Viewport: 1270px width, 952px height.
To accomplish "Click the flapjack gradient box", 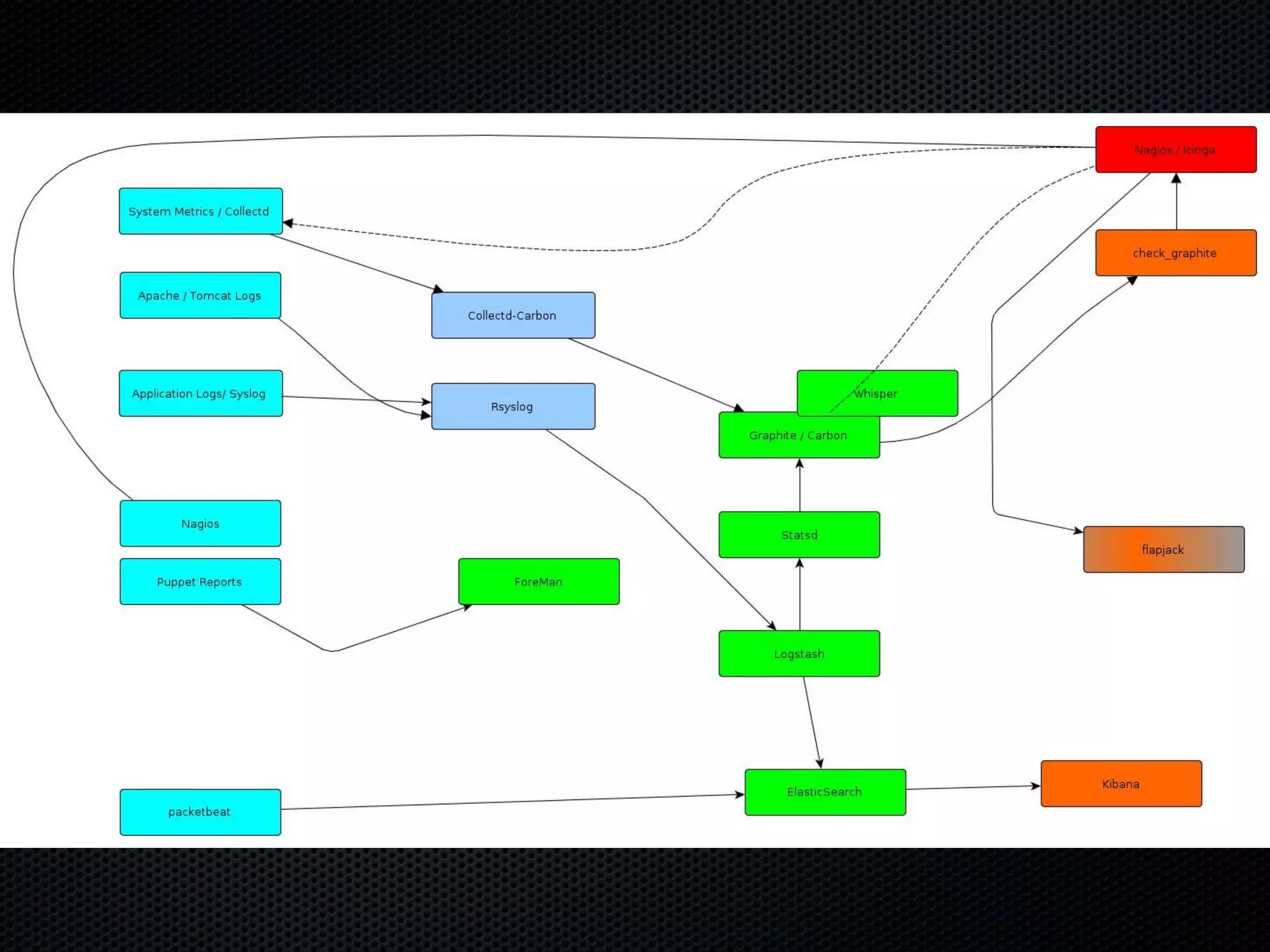I will pos(1163,550).
